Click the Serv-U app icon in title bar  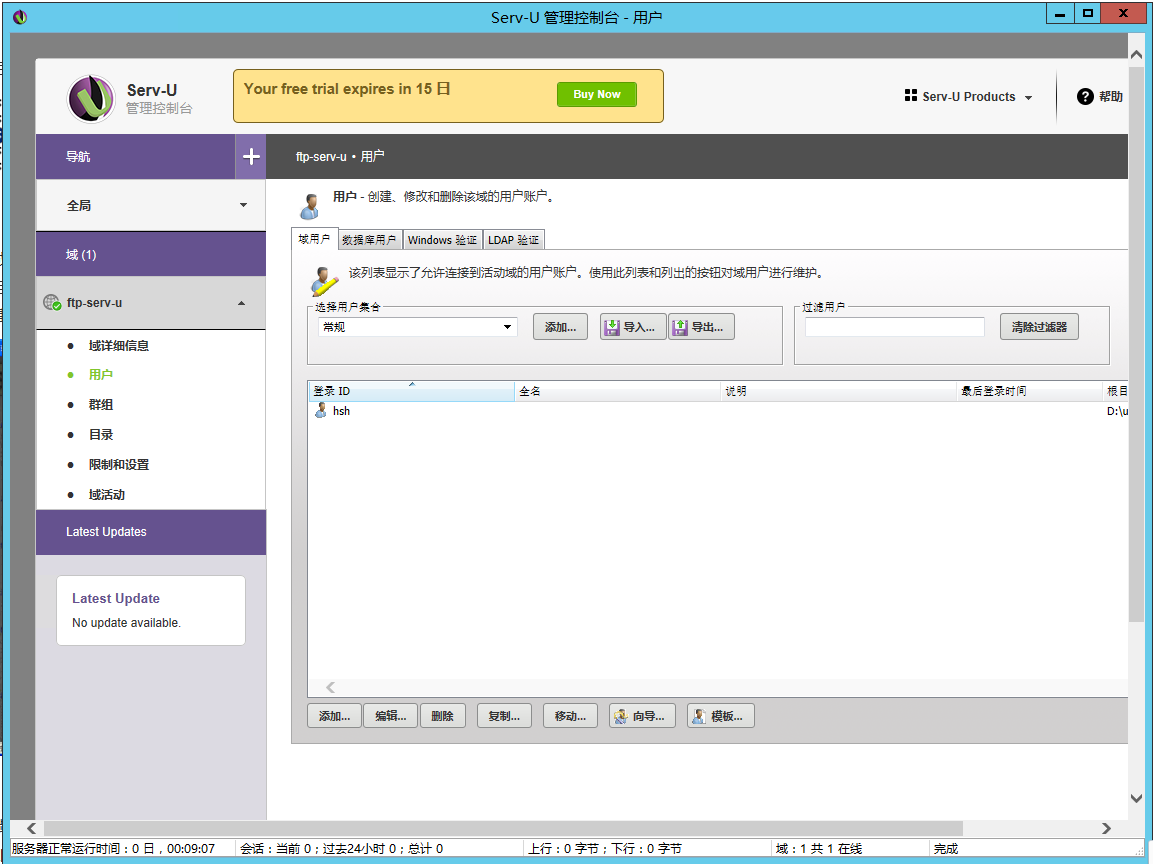[x=20, y=17]
